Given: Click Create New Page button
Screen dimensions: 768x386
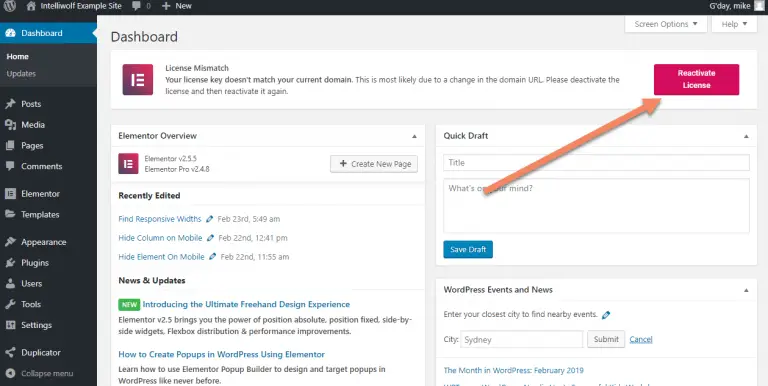Looking at the screenshot, I should [374, 164].
